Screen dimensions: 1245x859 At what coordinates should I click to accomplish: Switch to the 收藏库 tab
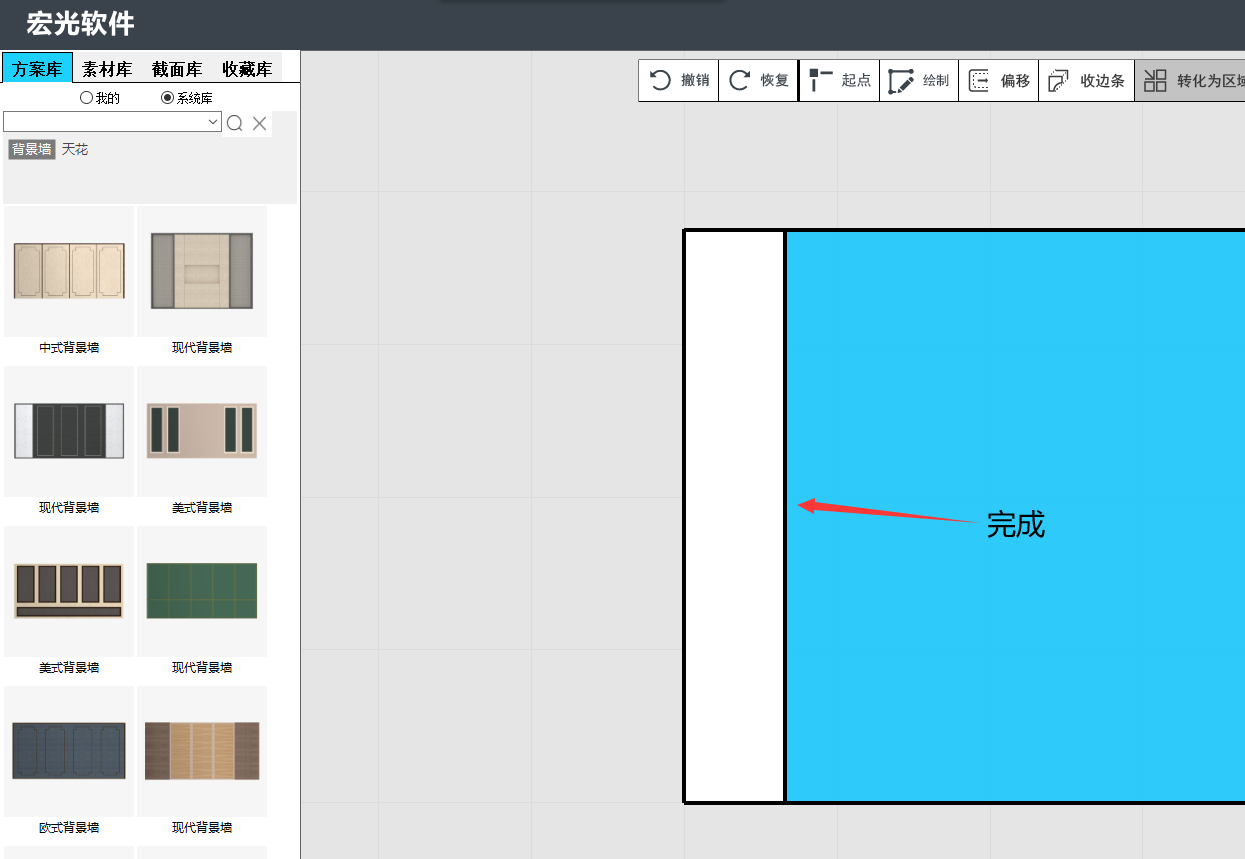click(247, 69)
